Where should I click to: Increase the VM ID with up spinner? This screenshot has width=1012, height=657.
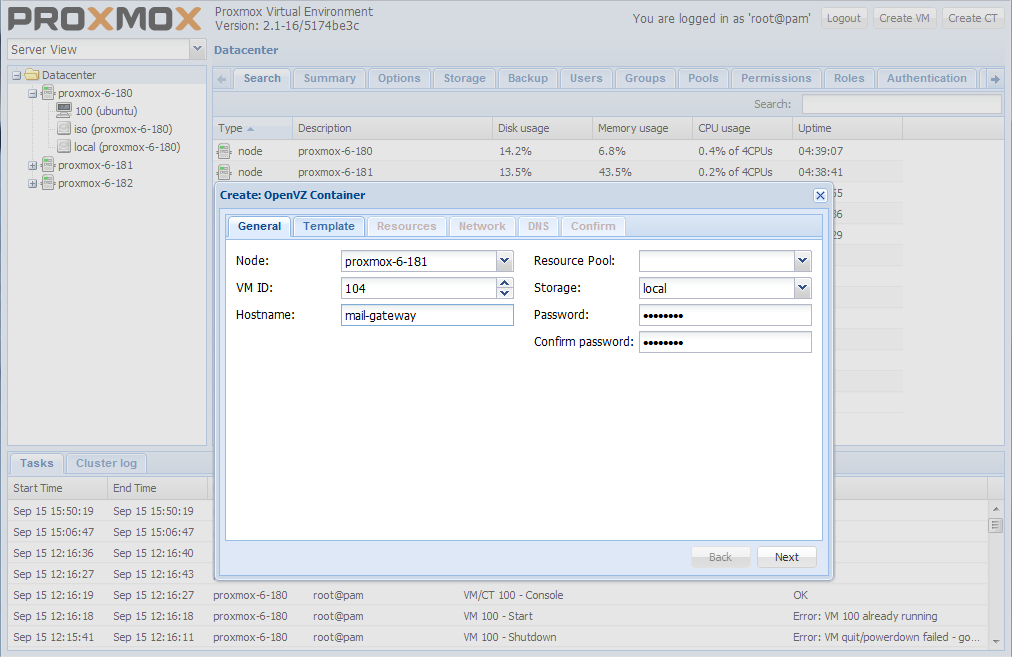click(505, 283)
